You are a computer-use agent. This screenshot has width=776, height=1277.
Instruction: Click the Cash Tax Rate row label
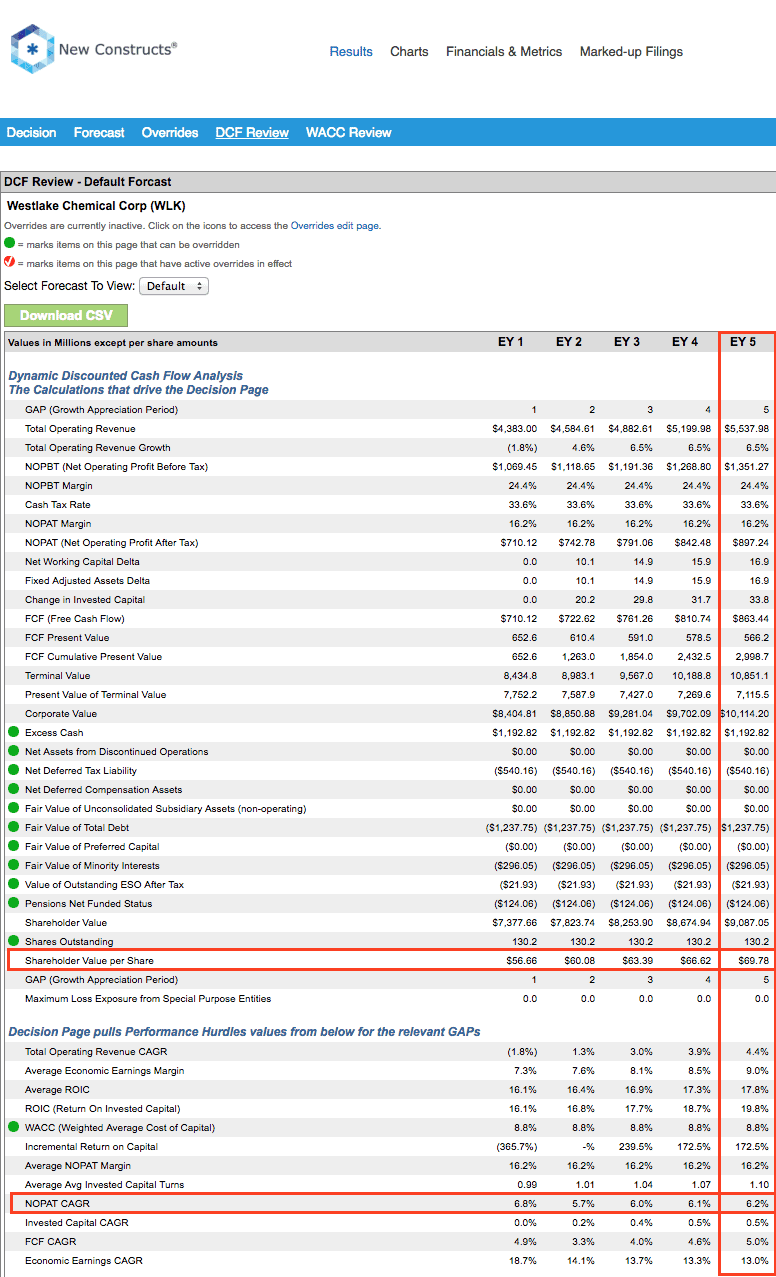(58, 505)
